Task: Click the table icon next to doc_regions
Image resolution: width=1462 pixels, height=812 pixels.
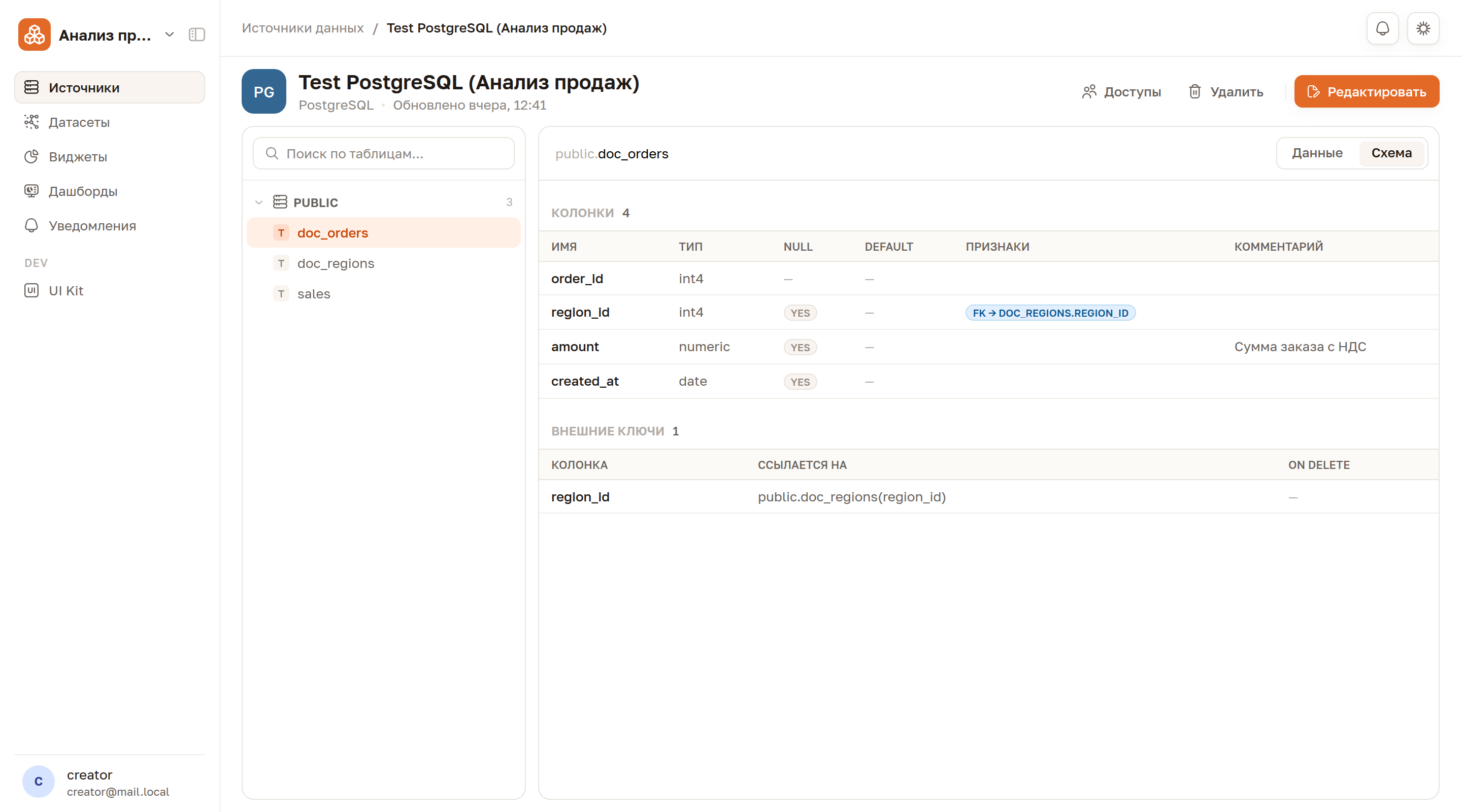Action: [x=281, y=263]
